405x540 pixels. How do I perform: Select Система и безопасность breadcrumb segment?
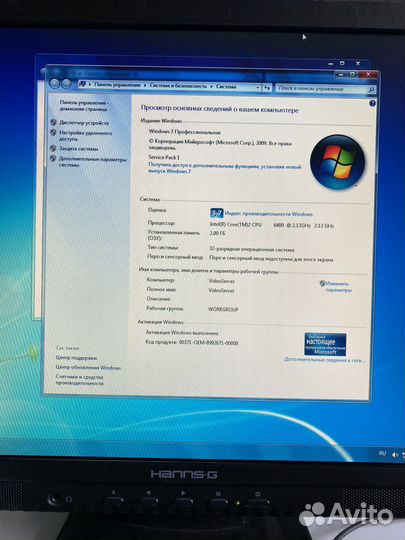(178, 86)
